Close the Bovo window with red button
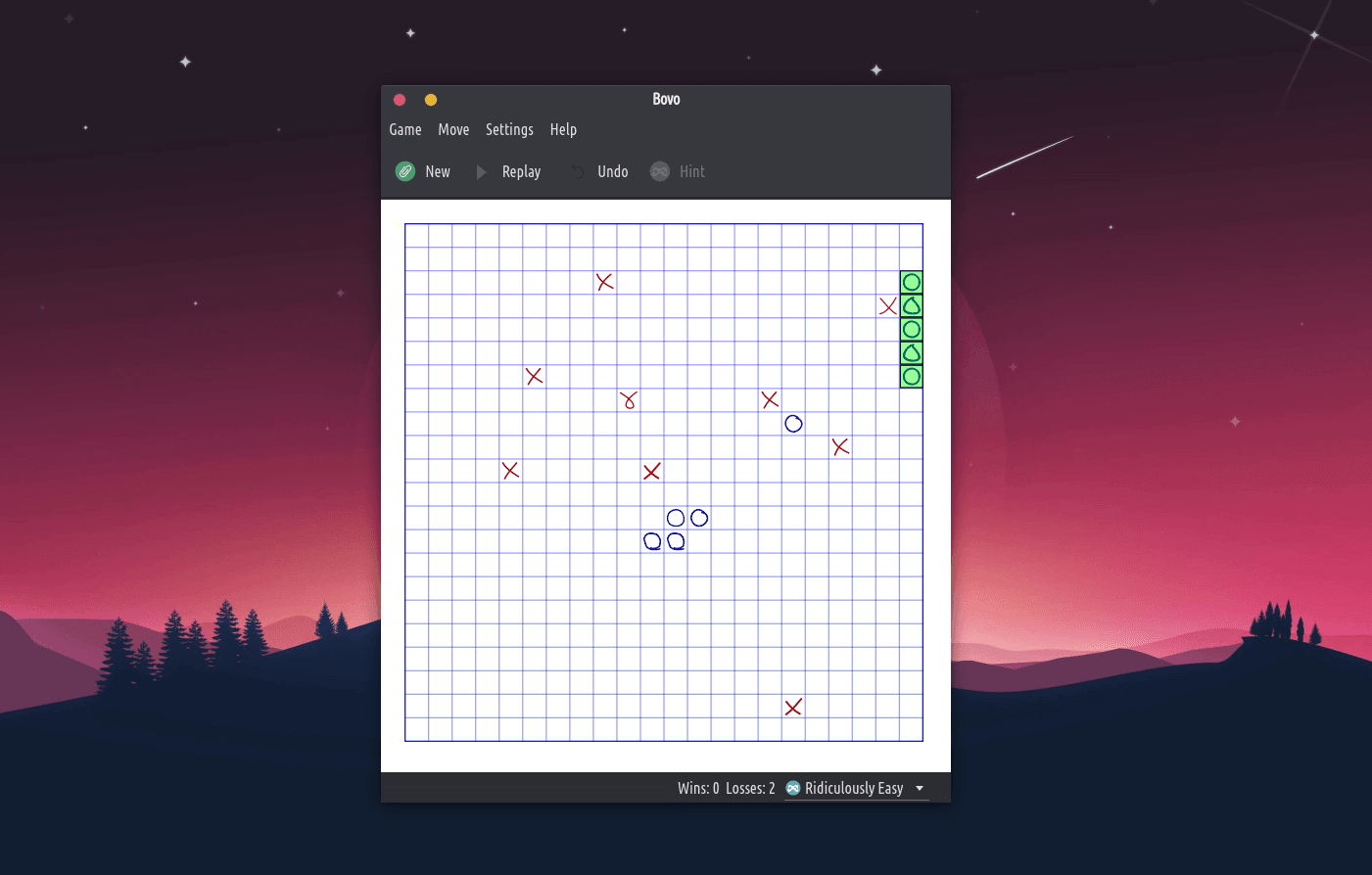This screenshot has width=1372, height=875. pos(400,100)
